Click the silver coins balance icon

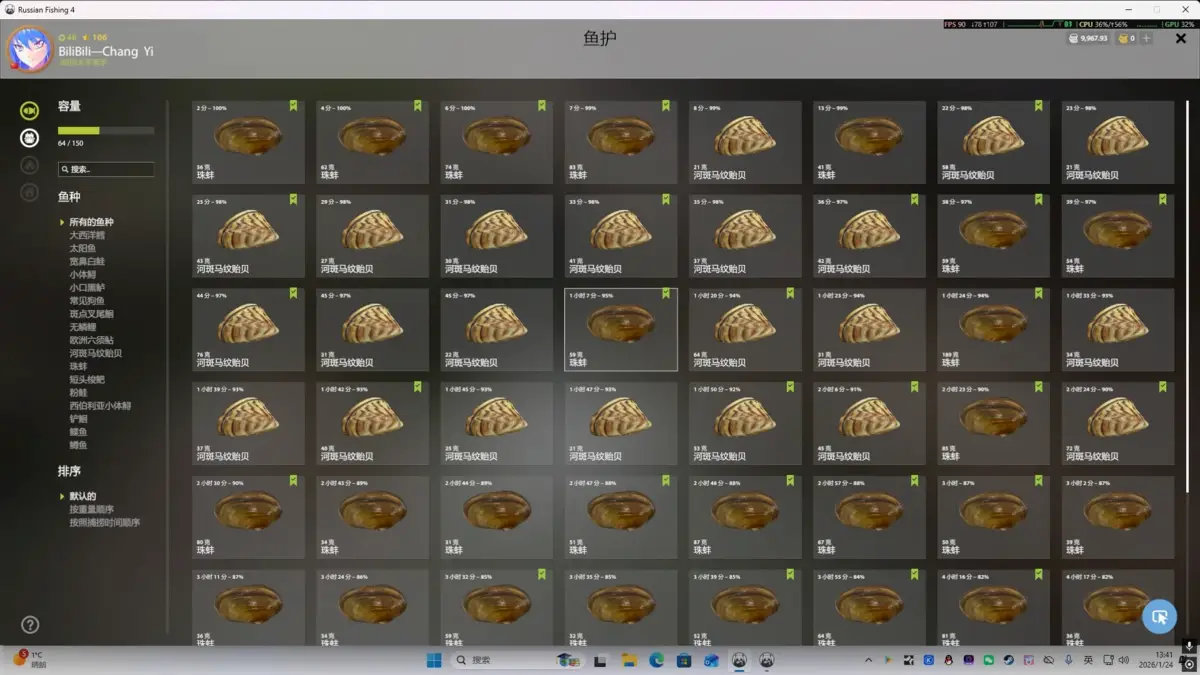pos(1074,38)
